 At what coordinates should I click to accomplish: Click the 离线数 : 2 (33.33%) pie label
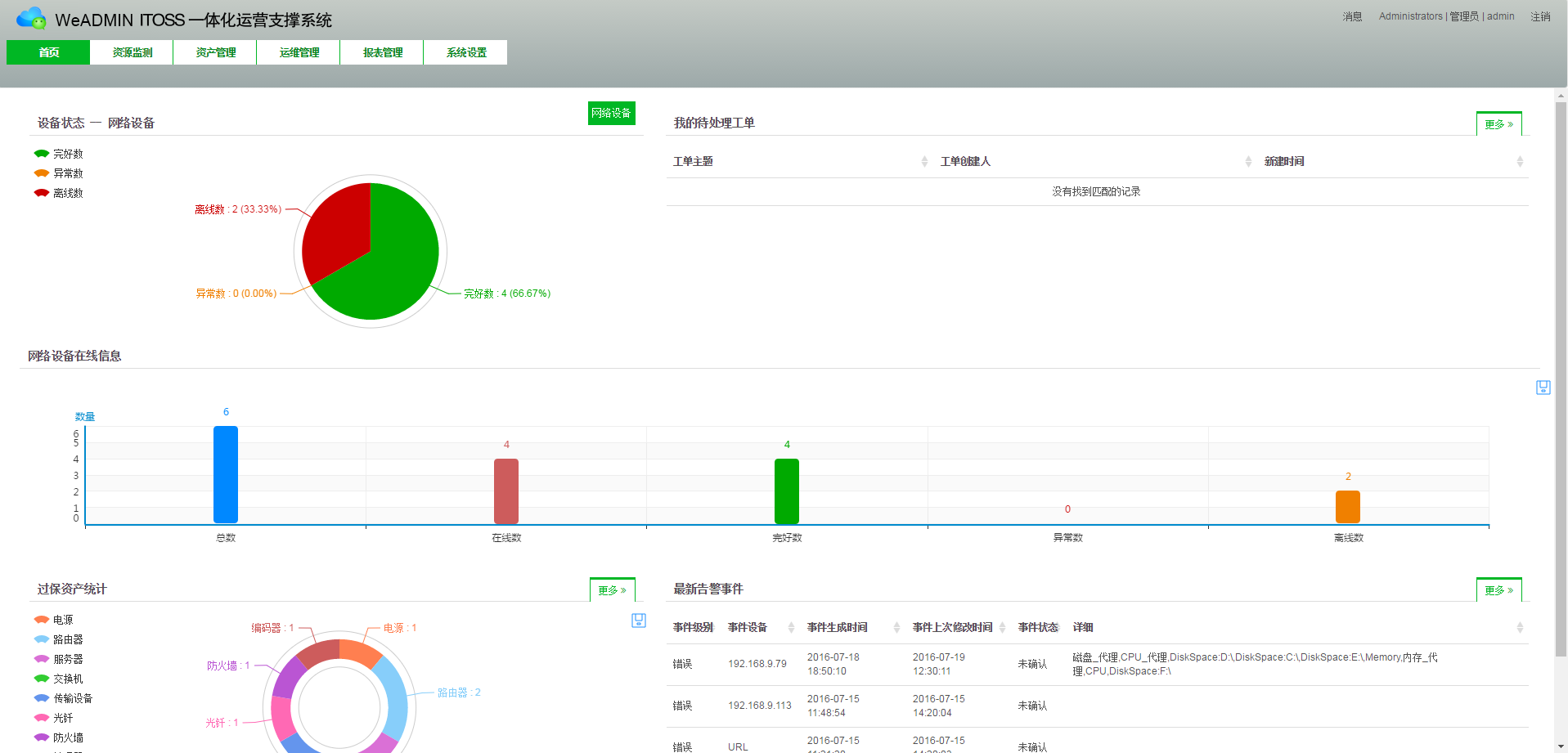tap(238, 209)
